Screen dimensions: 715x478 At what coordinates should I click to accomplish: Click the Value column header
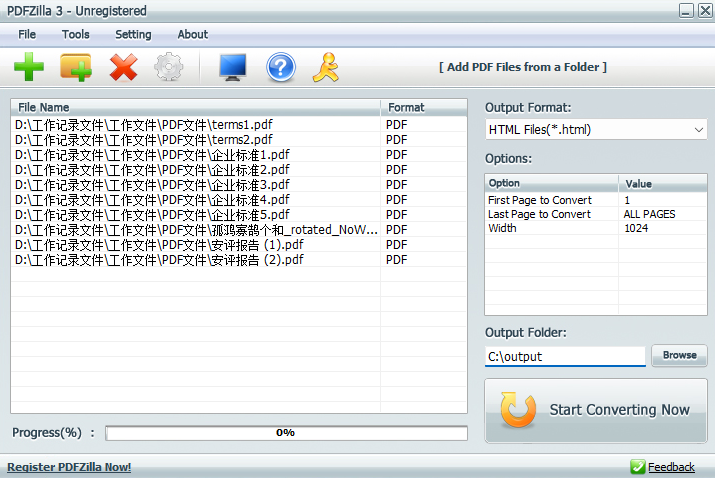pos(663,183)
